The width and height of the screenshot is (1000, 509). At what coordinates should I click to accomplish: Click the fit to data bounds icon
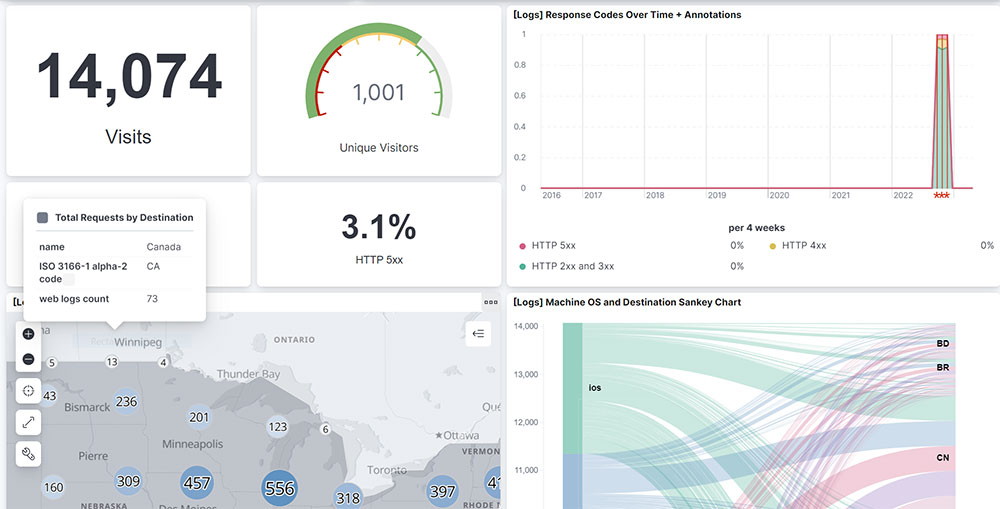[x=28, y=391]
